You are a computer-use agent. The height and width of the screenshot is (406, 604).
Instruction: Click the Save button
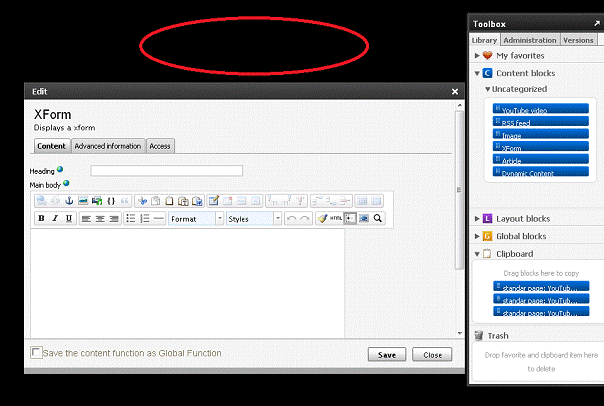387,355
